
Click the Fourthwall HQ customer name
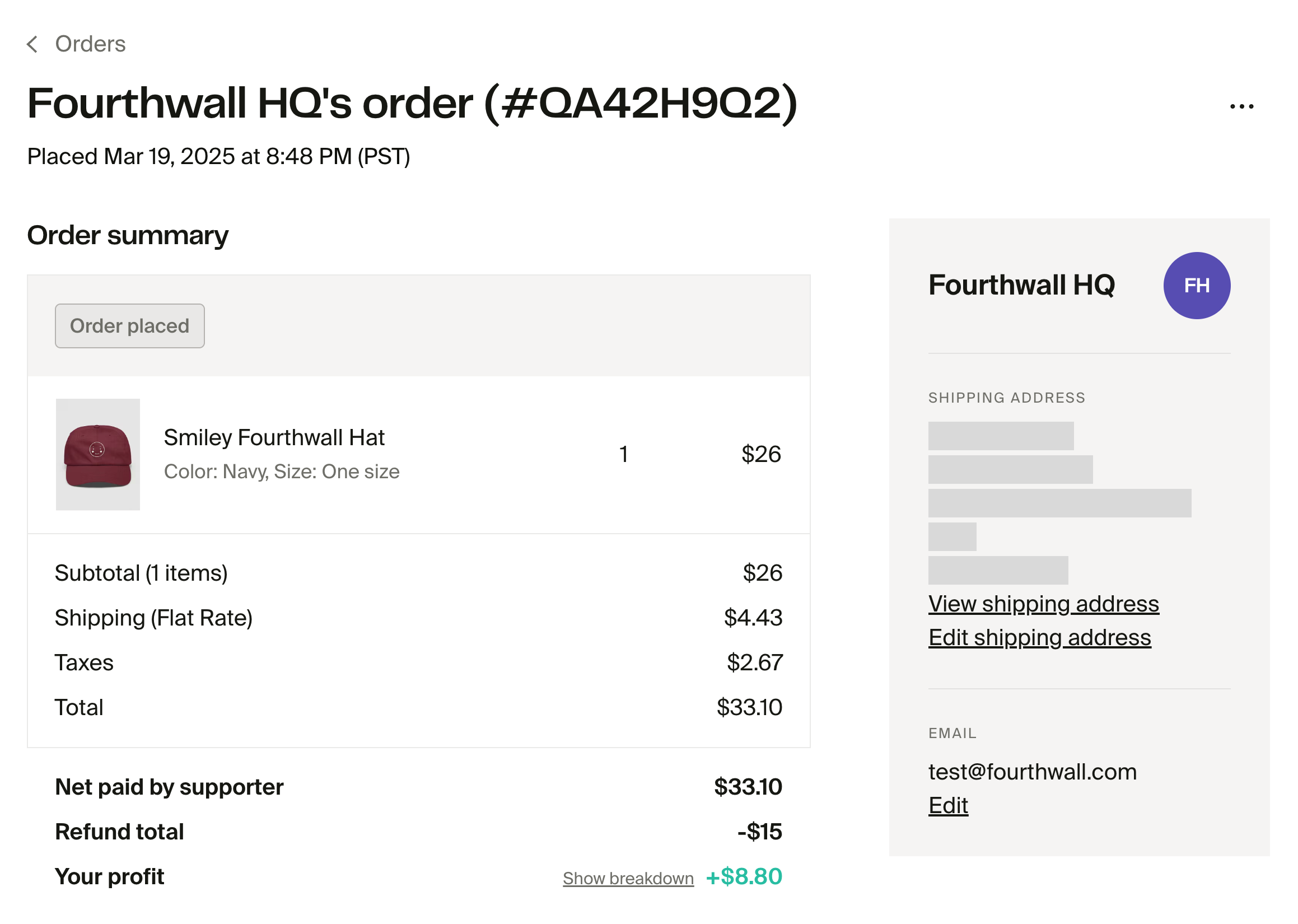coord(1021,285)
